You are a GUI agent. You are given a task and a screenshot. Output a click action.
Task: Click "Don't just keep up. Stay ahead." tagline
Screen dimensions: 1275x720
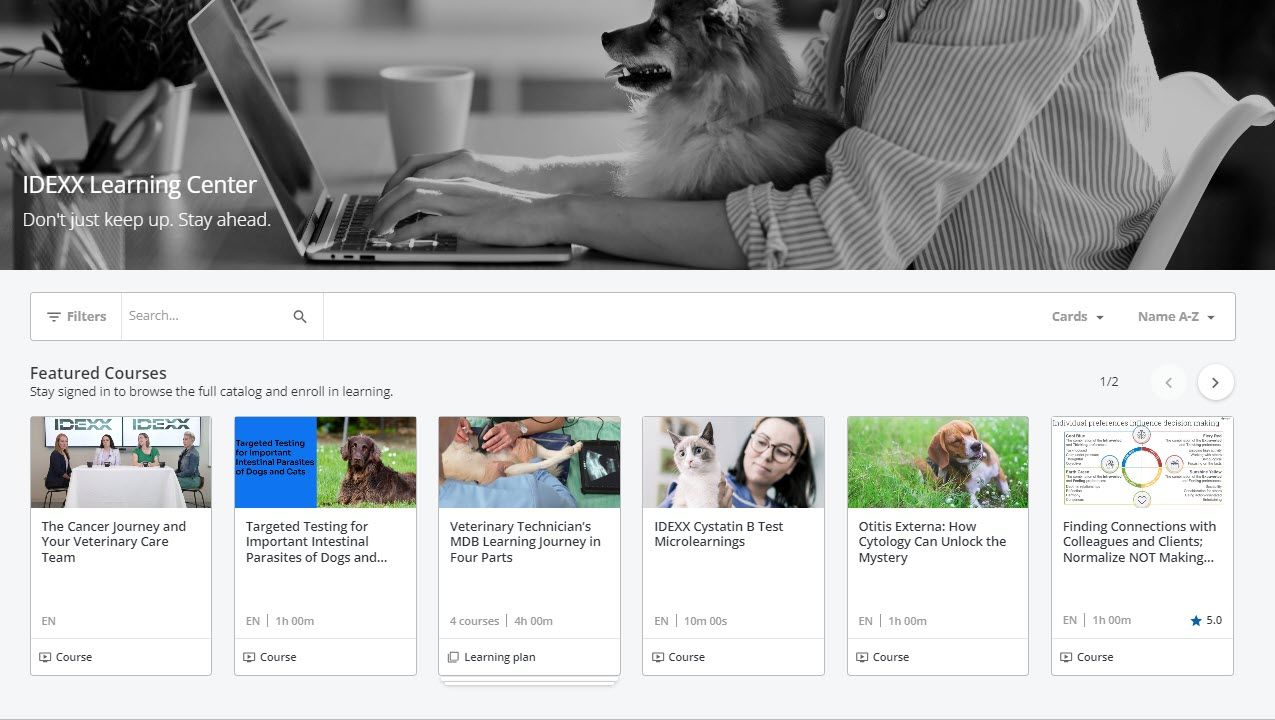pyautogui.click(x=147, y=219)
